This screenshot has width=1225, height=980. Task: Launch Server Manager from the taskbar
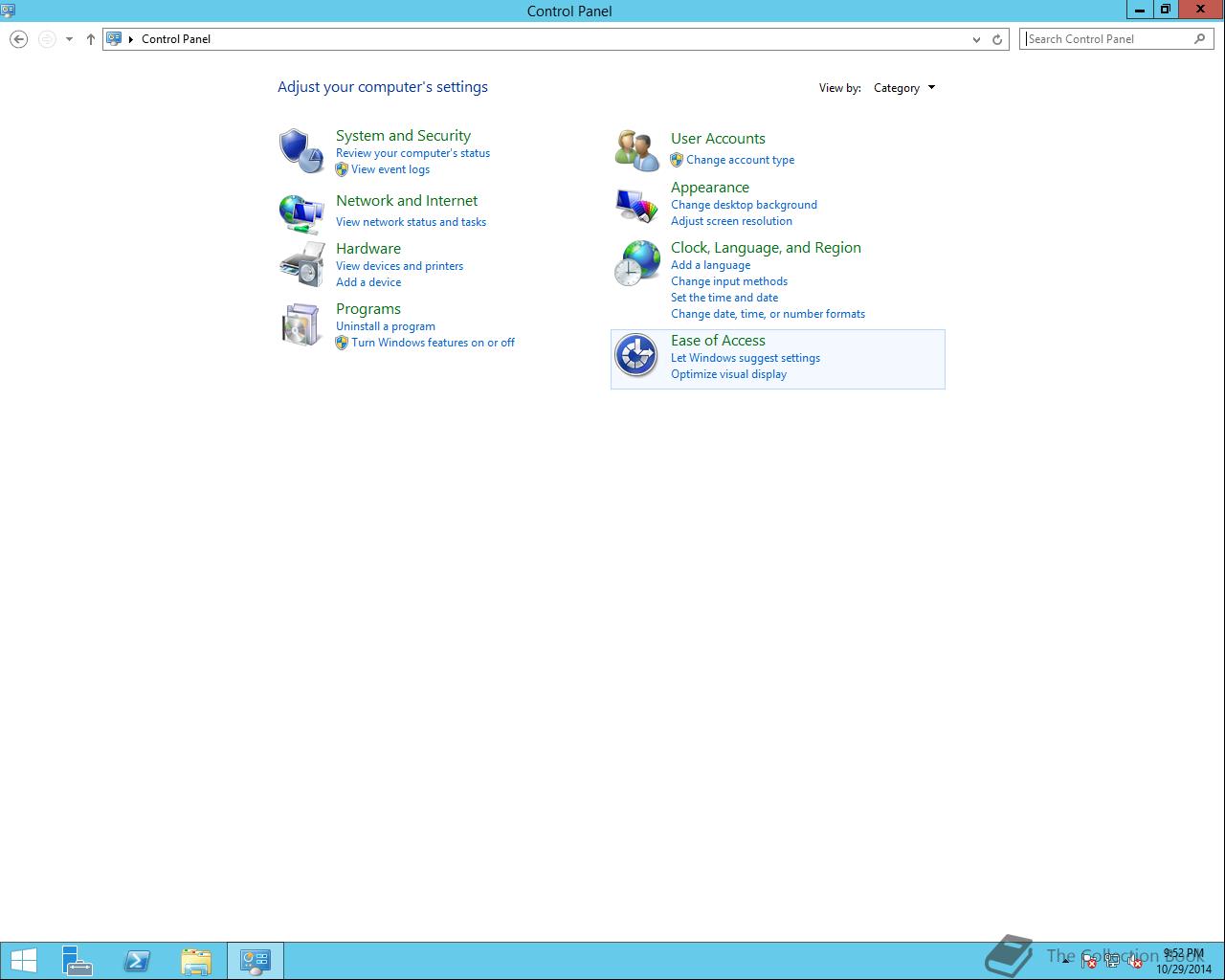[78, 961]
